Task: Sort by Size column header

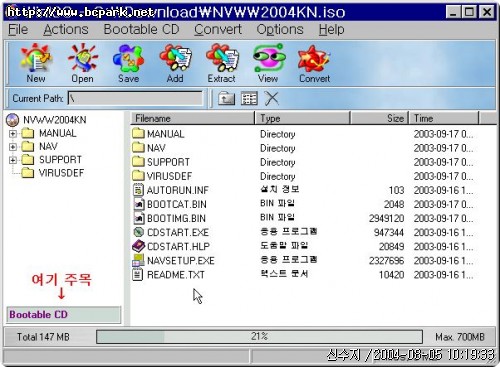Action: tap(379, 118)
